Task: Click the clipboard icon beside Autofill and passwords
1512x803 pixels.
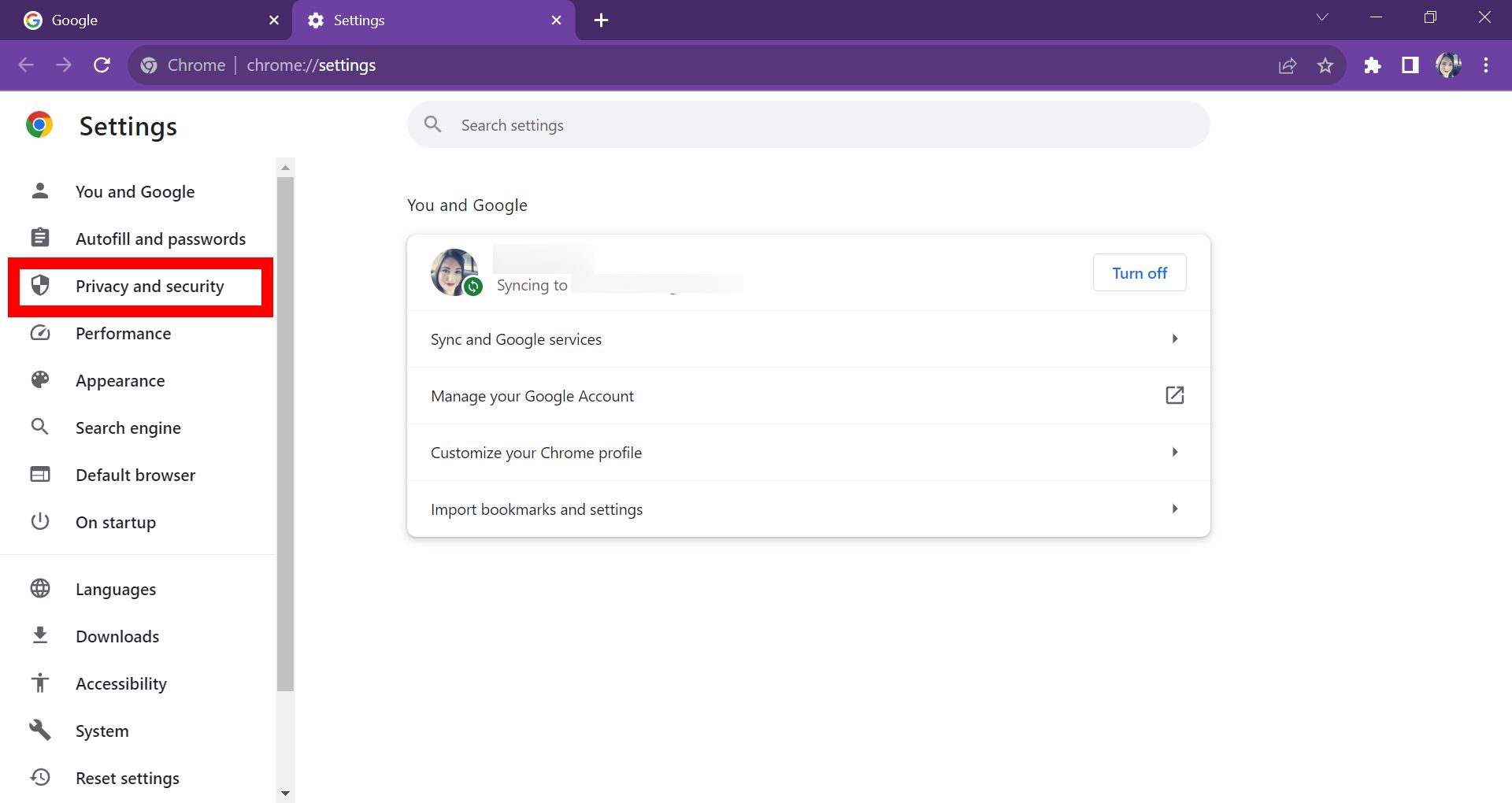Action: pyautogui.click(x=40, y=237)
